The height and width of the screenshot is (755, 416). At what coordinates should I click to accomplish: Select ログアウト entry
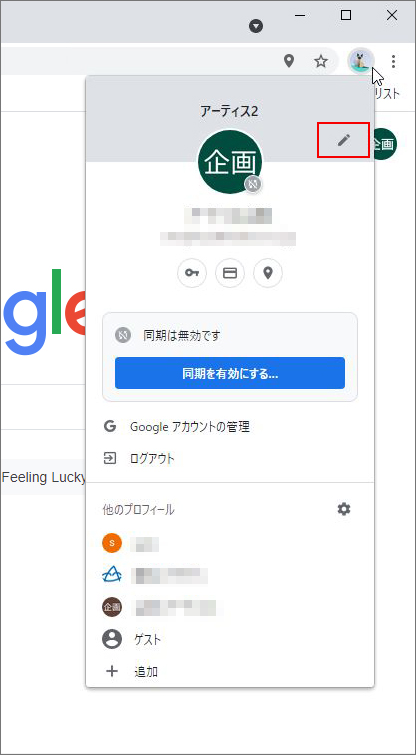pyautogui.click(x=230, y=458)
